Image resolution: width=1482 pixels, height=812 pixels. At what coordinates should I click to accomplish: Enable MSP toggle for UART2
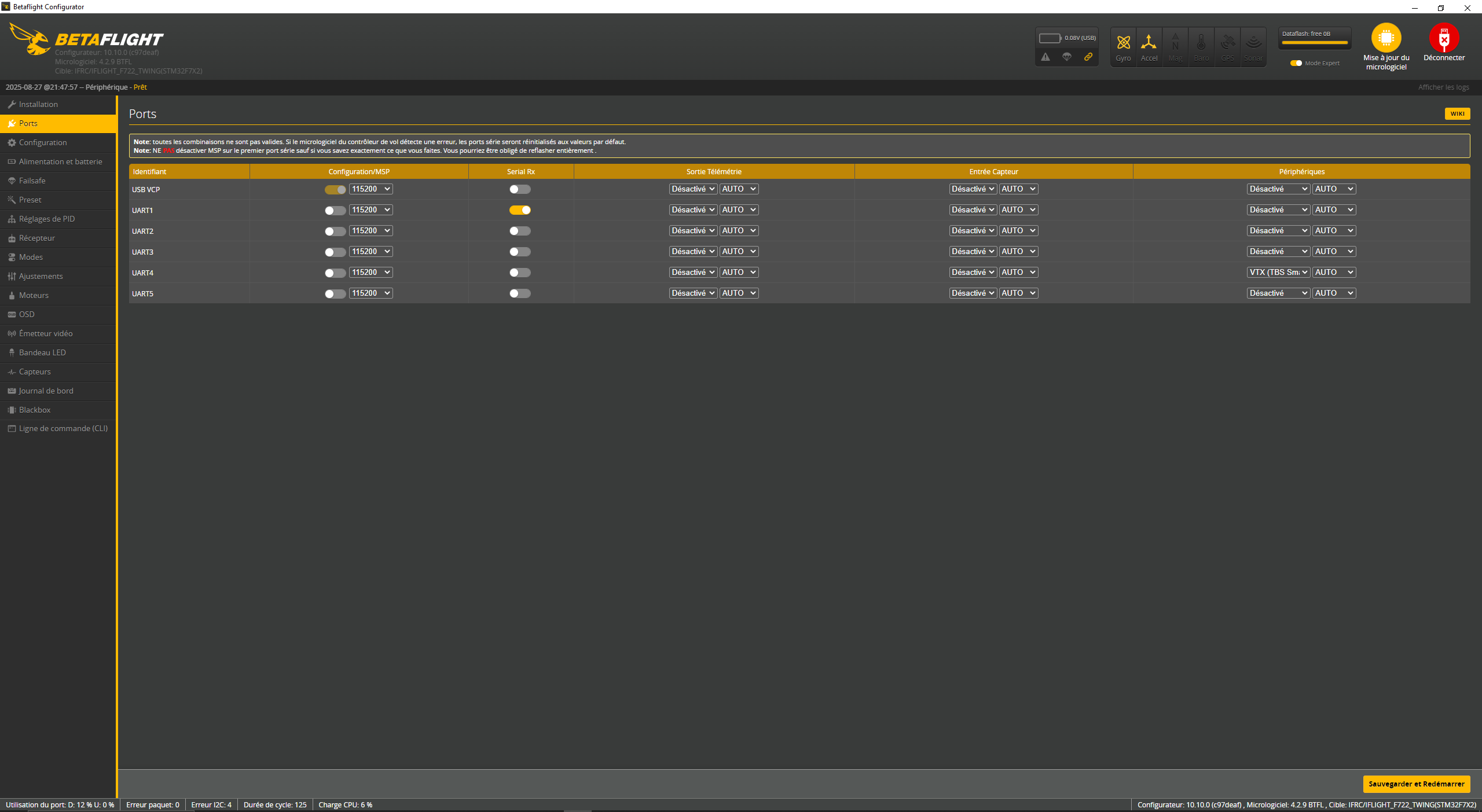(x=335, y=231)
